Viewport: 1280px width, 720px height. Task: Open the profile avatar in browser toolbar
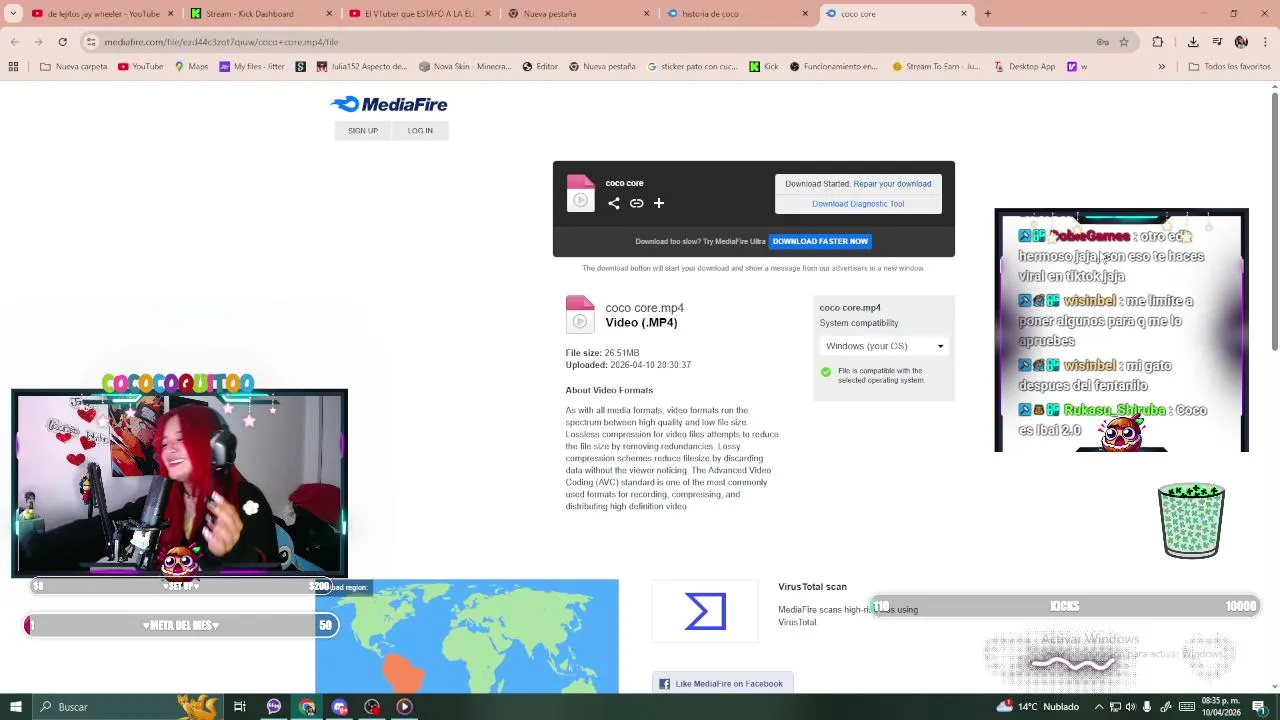[1241, 42]
